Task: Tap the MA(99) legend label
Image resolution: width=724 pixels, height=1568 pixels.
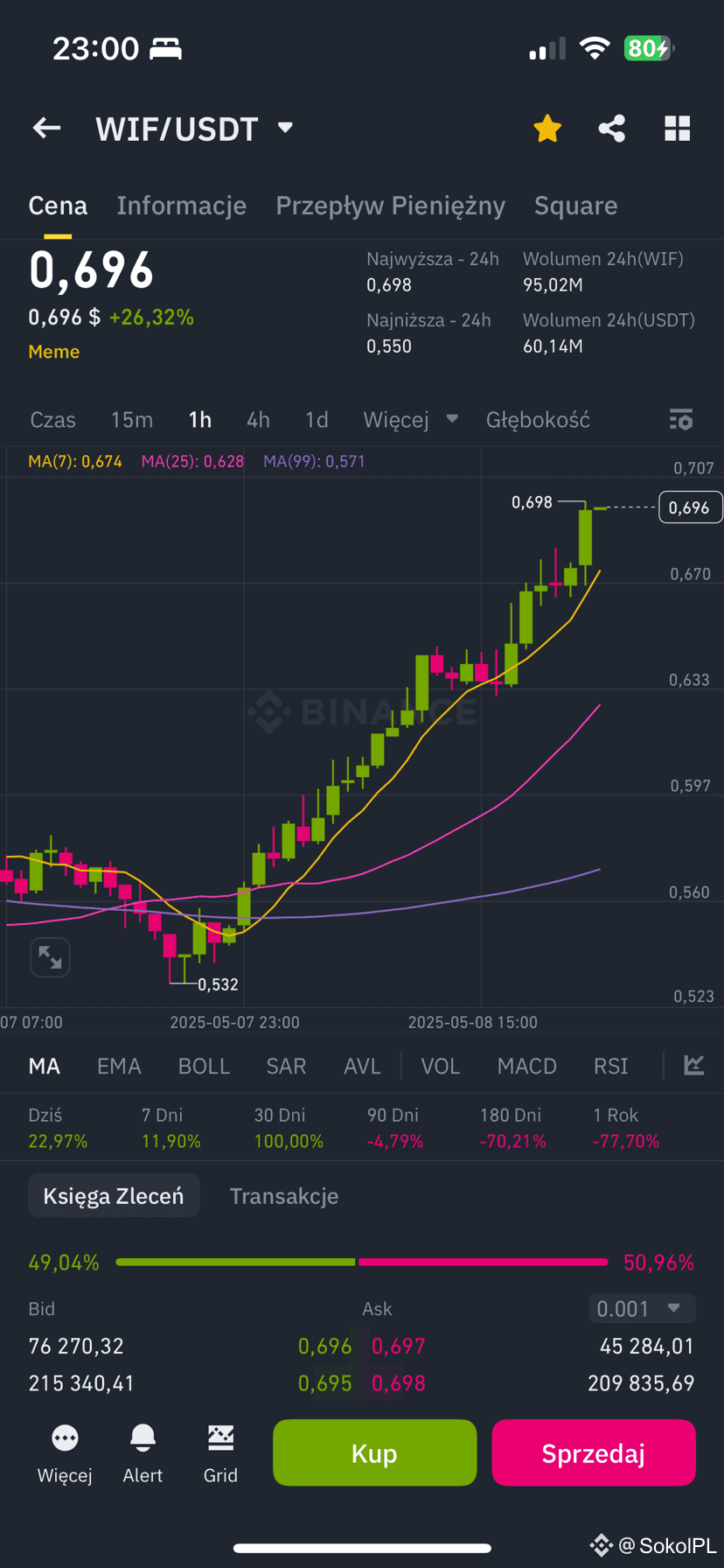Action: click(x=314, y=461)
